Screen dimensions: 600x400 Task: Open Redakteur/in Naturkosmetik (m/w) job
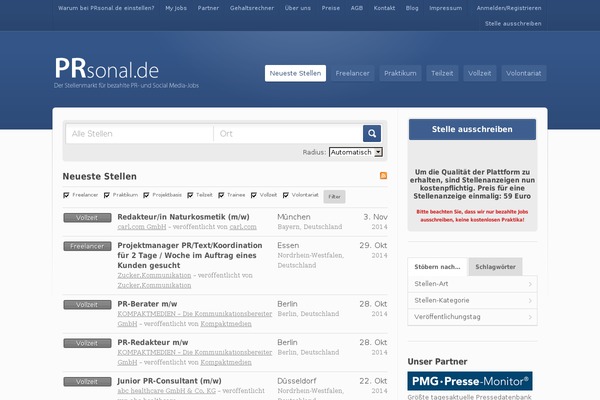pyautogui.click(x=183, y=217)
